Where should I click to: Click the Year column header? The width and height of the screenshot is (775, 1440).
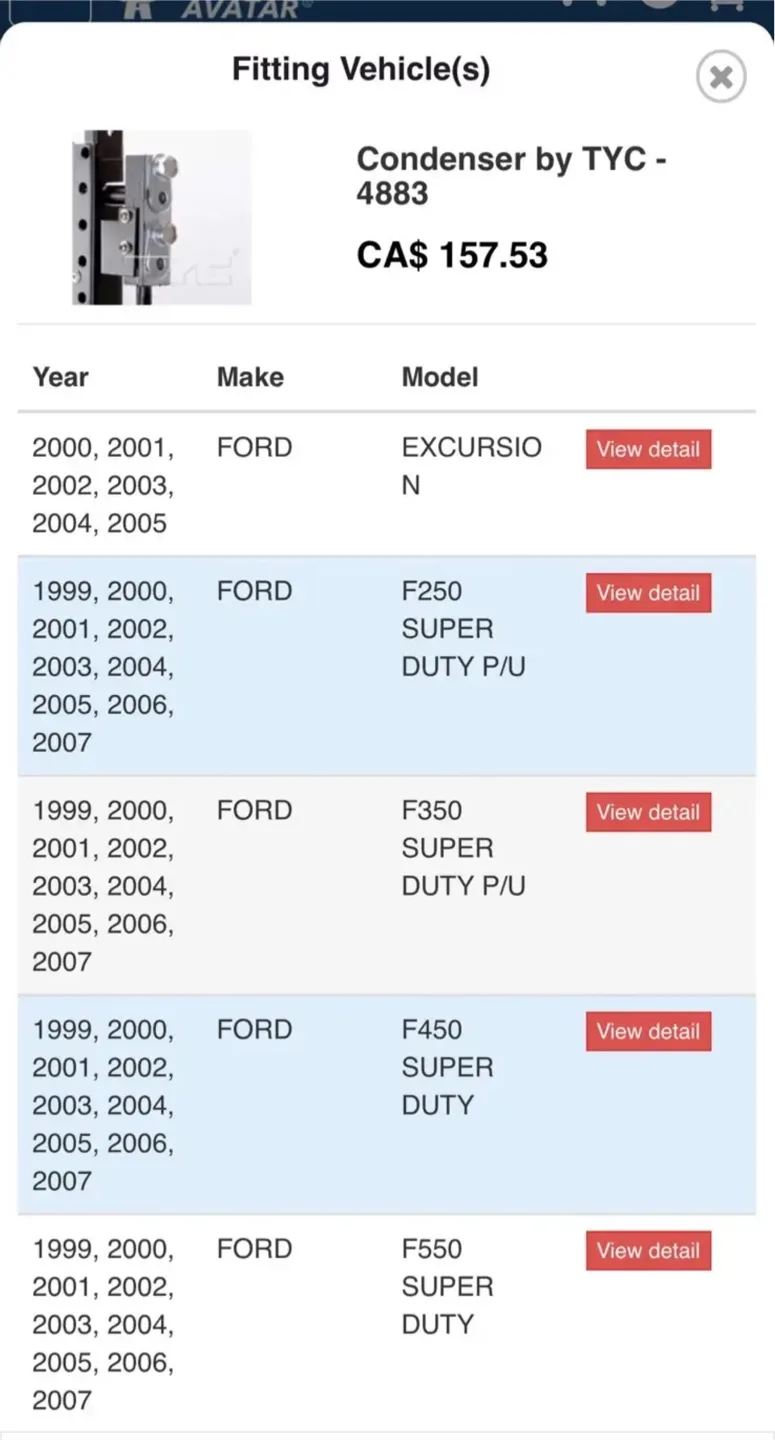(x=61, y=377)
